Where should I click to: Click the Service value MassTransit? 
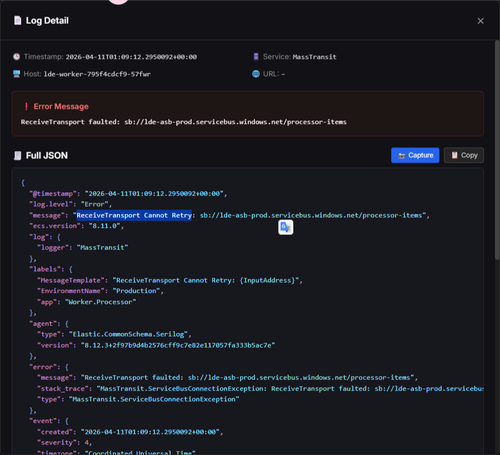[x=314, y=57]
